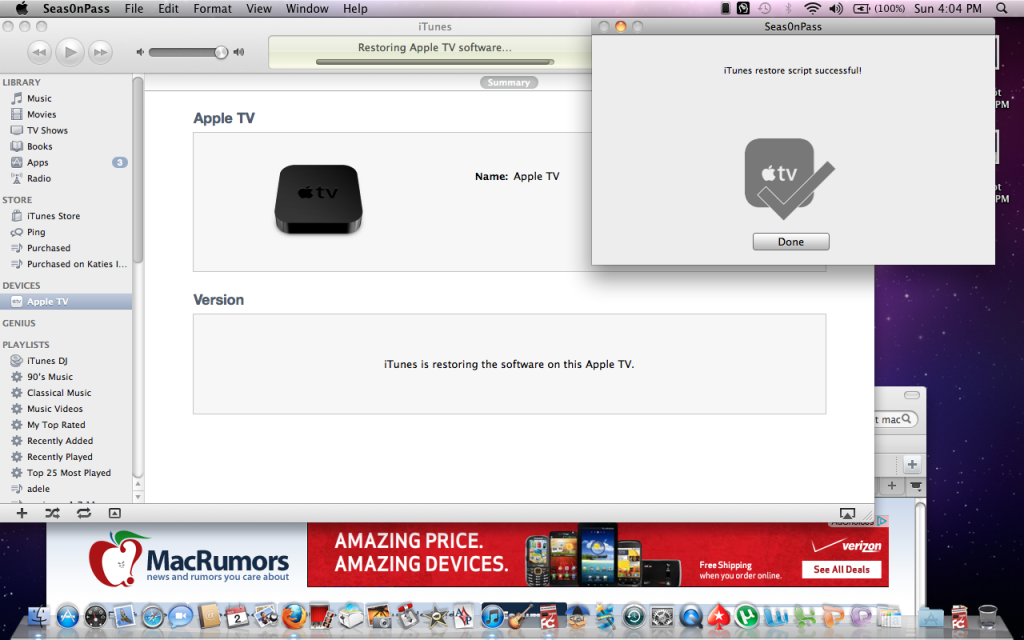Click See All Deals in the Verizon ad
Image resolution: width=1024 pixels, height=640 pixels.
[841, 569]
